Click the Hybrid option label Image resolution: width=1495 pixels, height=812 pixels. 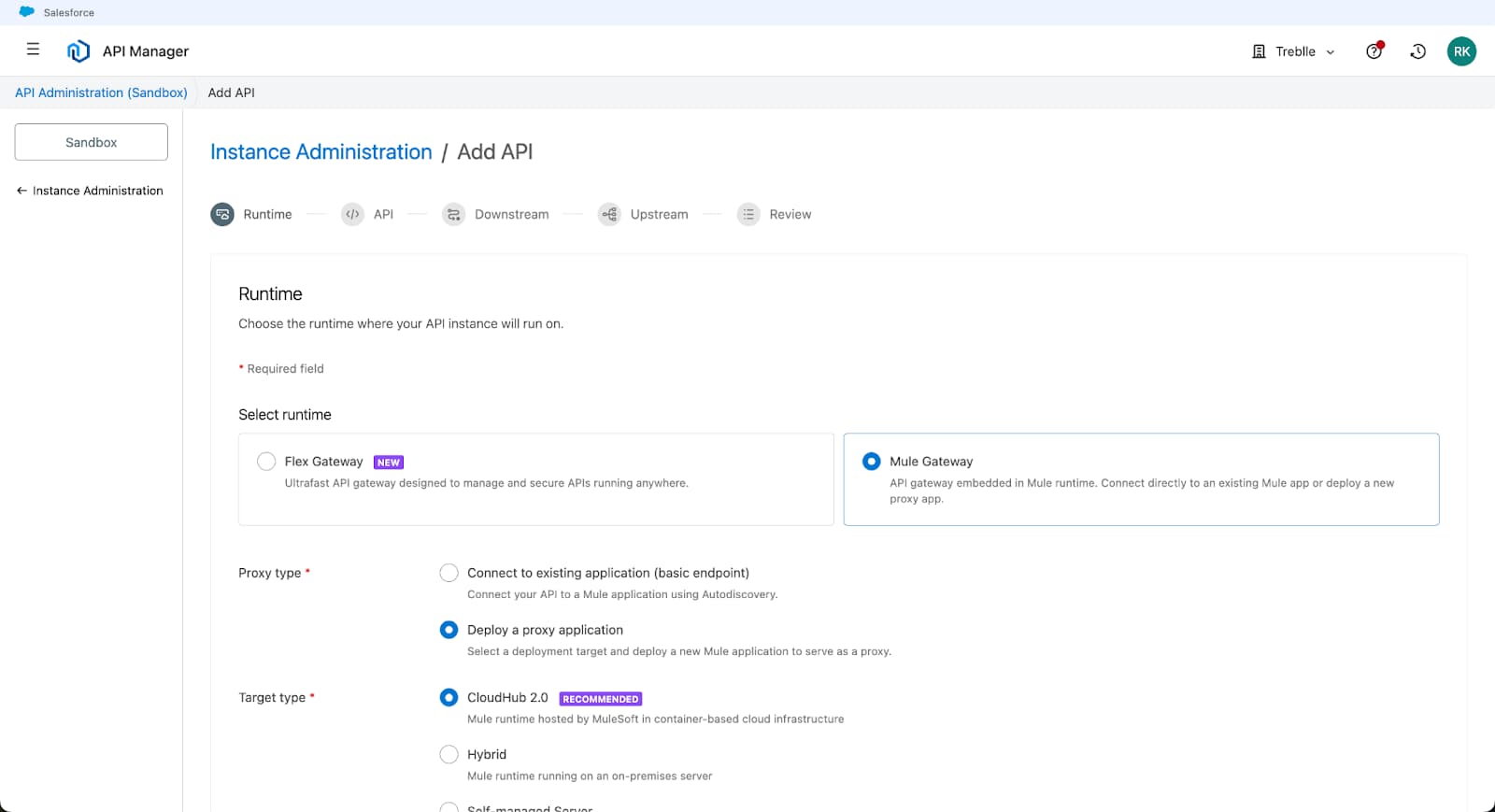(x=487, y=754)
